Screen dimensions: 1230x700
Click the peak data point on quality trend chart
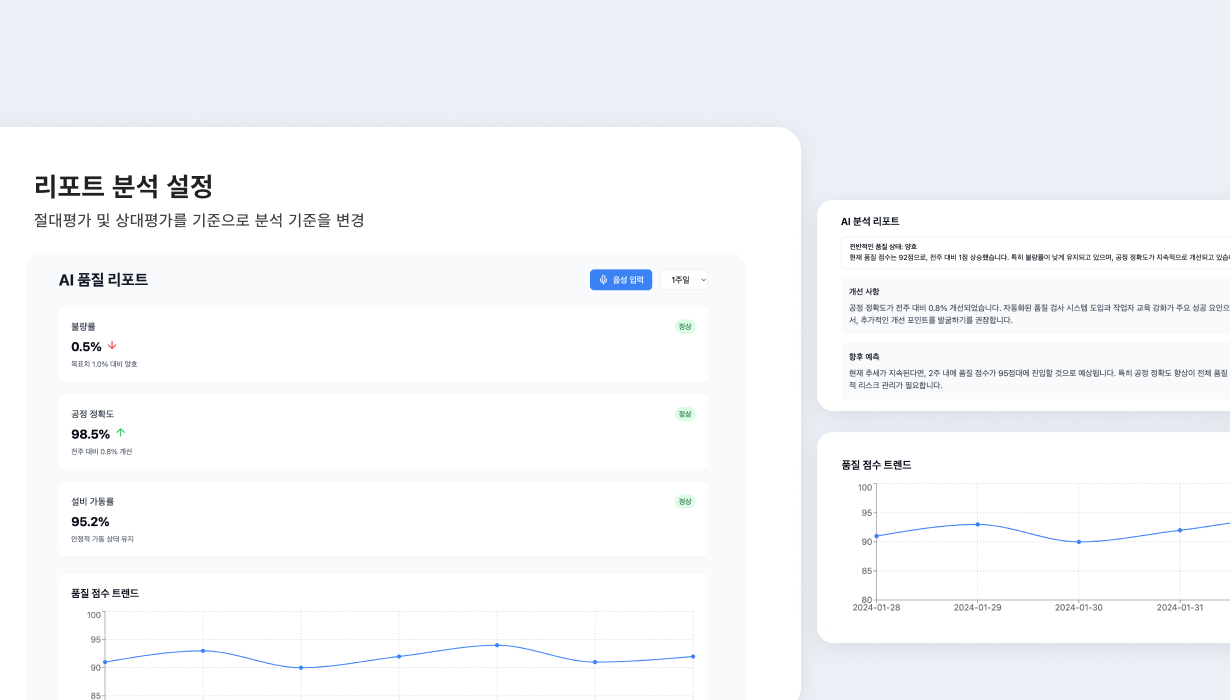[497, 645]
